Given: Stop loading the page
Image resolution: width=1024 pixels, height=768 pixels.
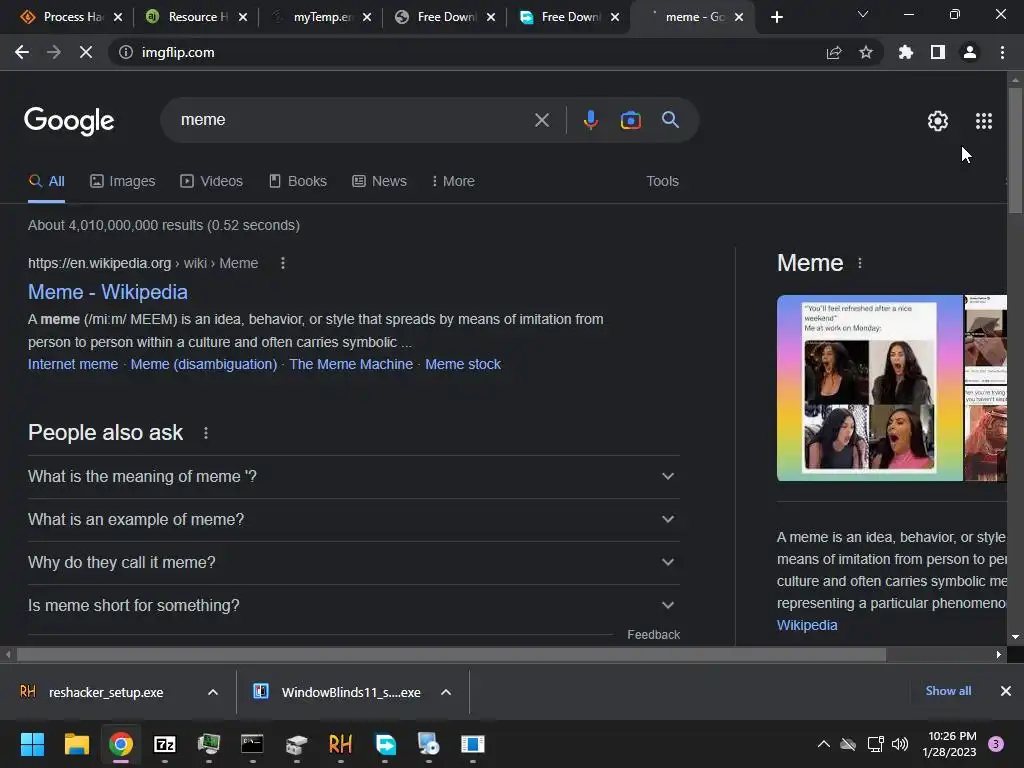Looking at the screenshot, I should [86, 52].
